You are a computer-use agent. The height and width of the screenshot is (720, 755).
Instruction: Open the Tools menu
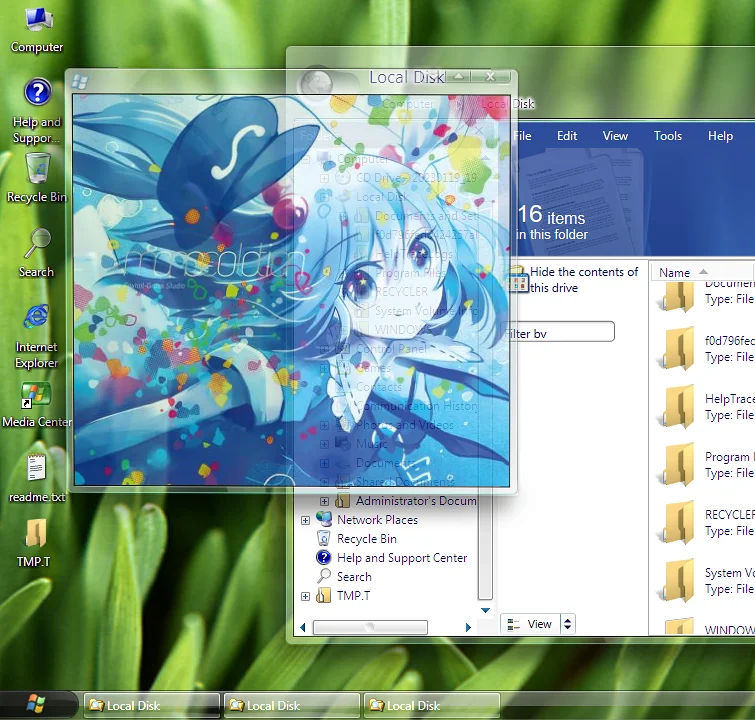tap(667, 136)
